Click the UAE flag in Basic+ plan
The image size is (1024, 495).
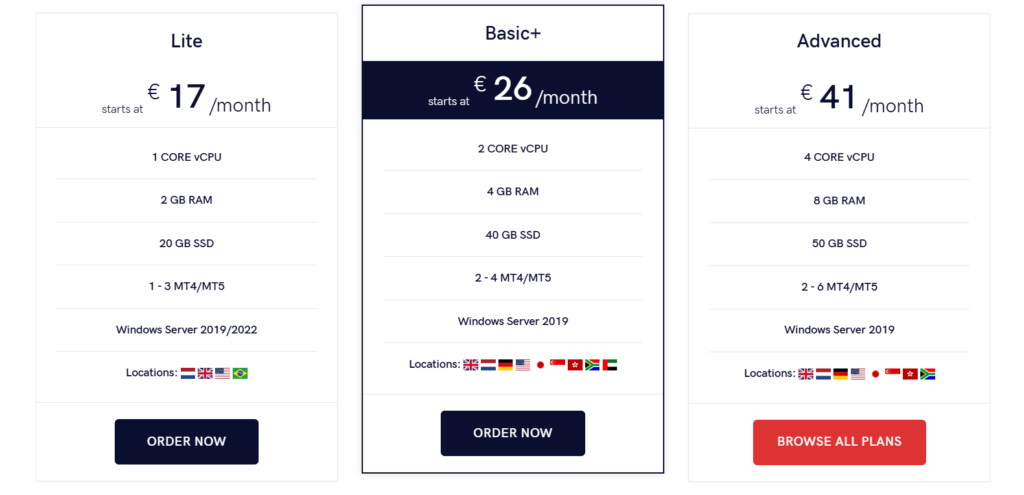pos(610,365)
